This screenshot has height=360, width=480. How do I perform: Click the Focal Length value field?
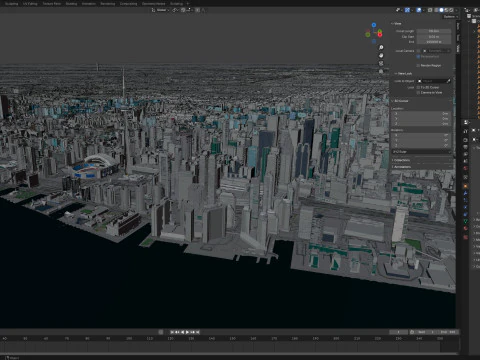click(434, 31)
